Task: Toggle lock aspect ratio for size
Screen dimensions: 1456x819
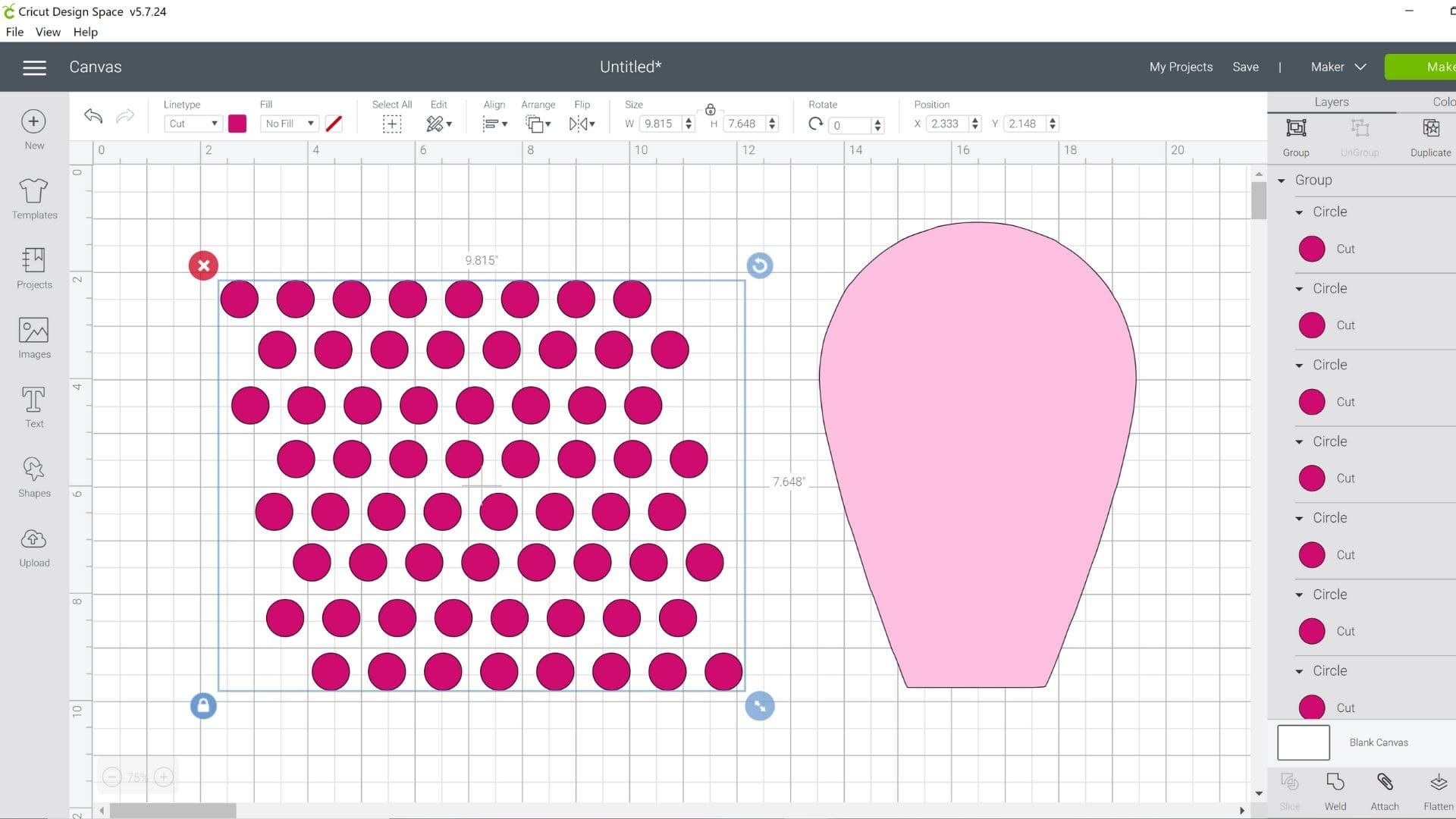Action: click(710, 110)
